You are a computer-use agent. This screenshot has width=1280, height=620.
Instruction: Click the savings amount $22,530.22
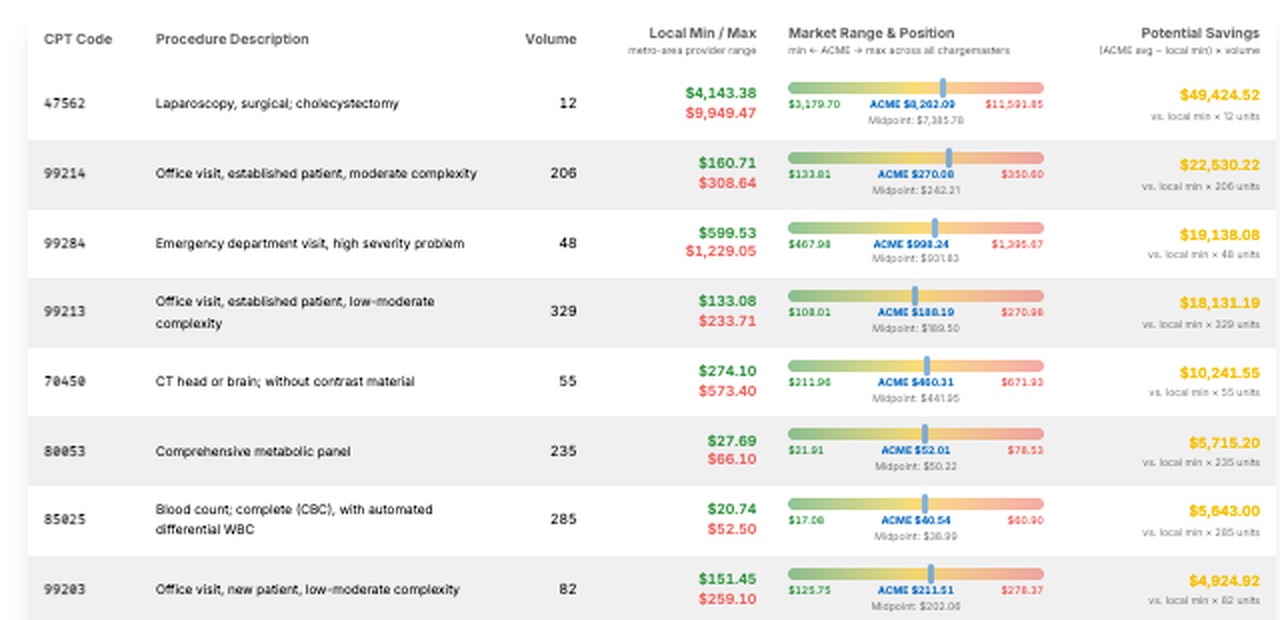tap(1220, 165)
